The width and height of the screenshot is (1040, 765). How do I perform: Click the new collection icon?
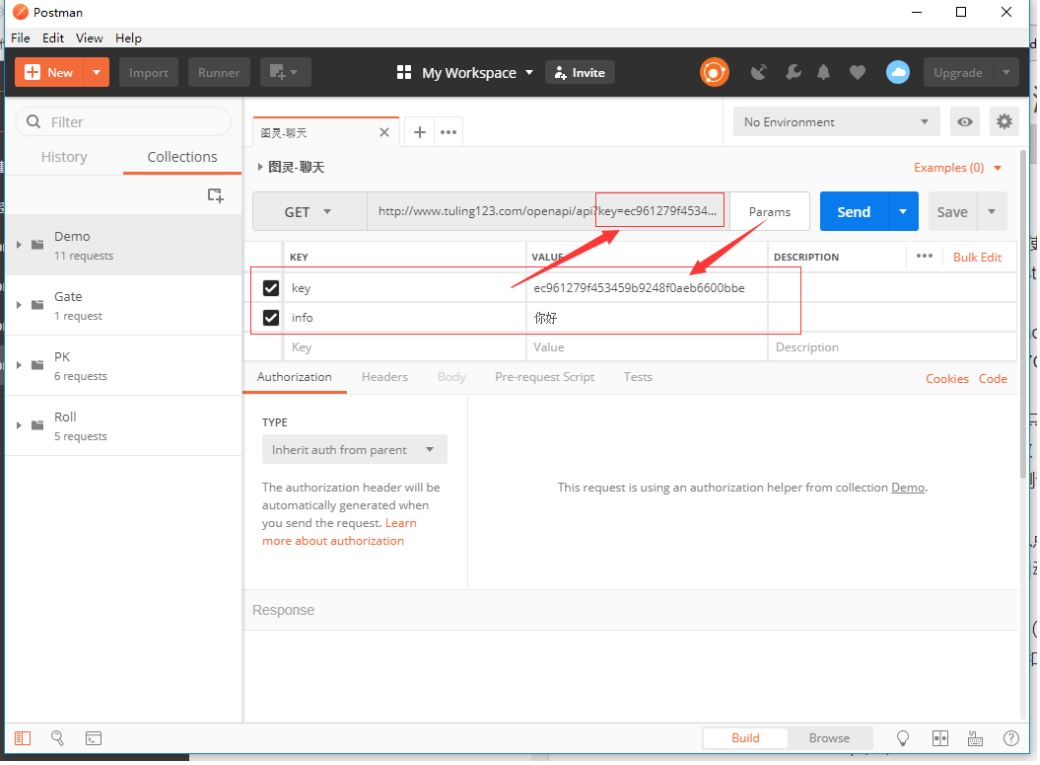click(215, 195)
